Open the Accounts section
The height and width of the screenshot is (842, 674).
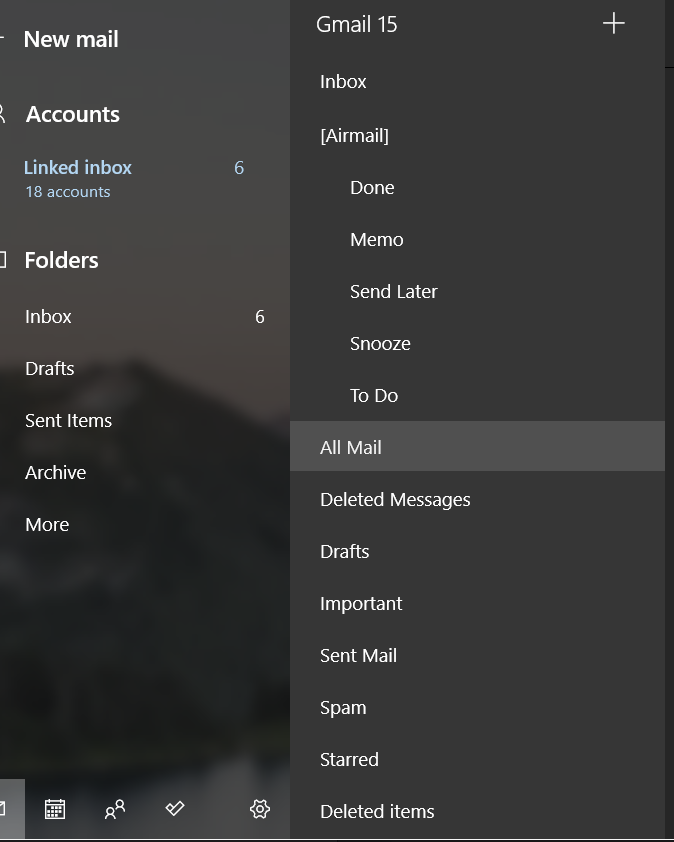pos(73,114)
